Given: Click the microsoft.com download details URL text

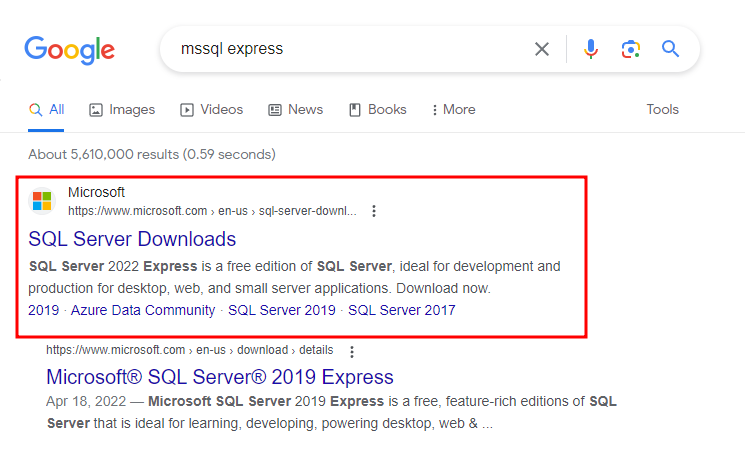Looking at the screenshot, I should (190, 350).
